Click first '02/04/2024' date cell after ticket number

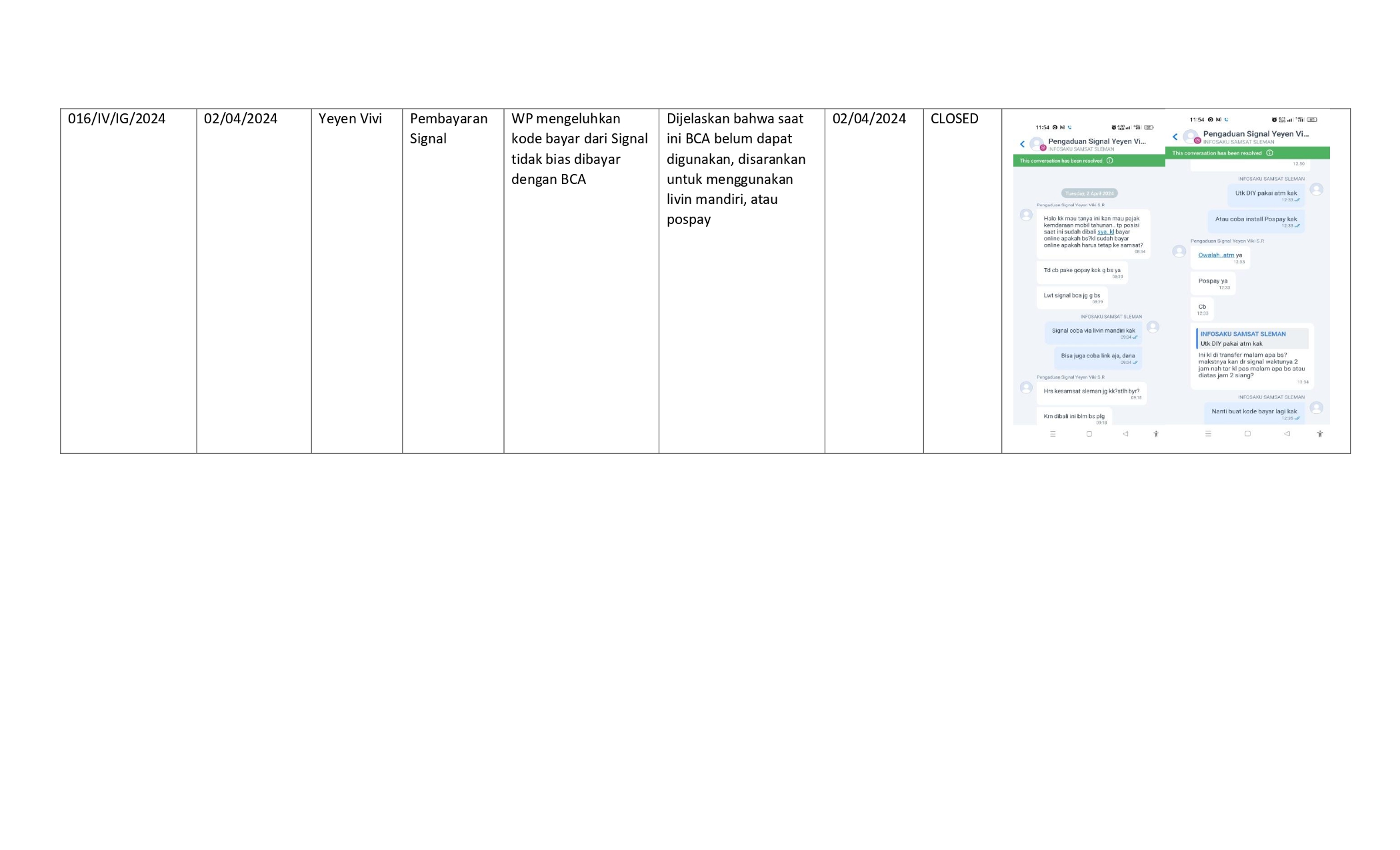(254, 281)
